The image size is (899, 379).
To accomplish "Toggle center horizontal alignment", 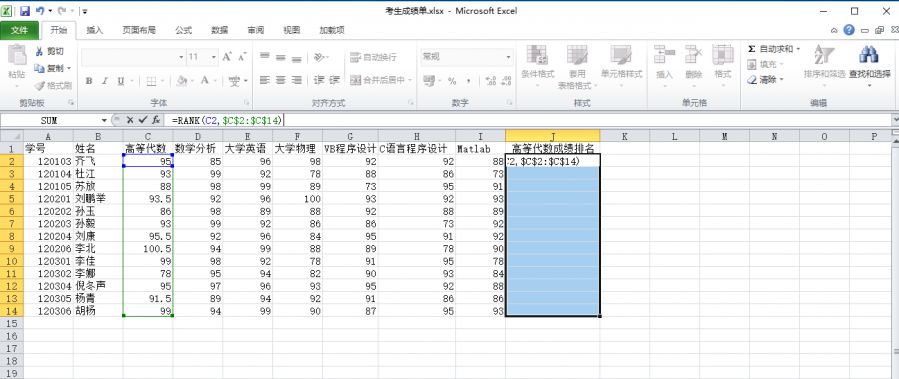I will pyautogui.click(x=280, y=80).
